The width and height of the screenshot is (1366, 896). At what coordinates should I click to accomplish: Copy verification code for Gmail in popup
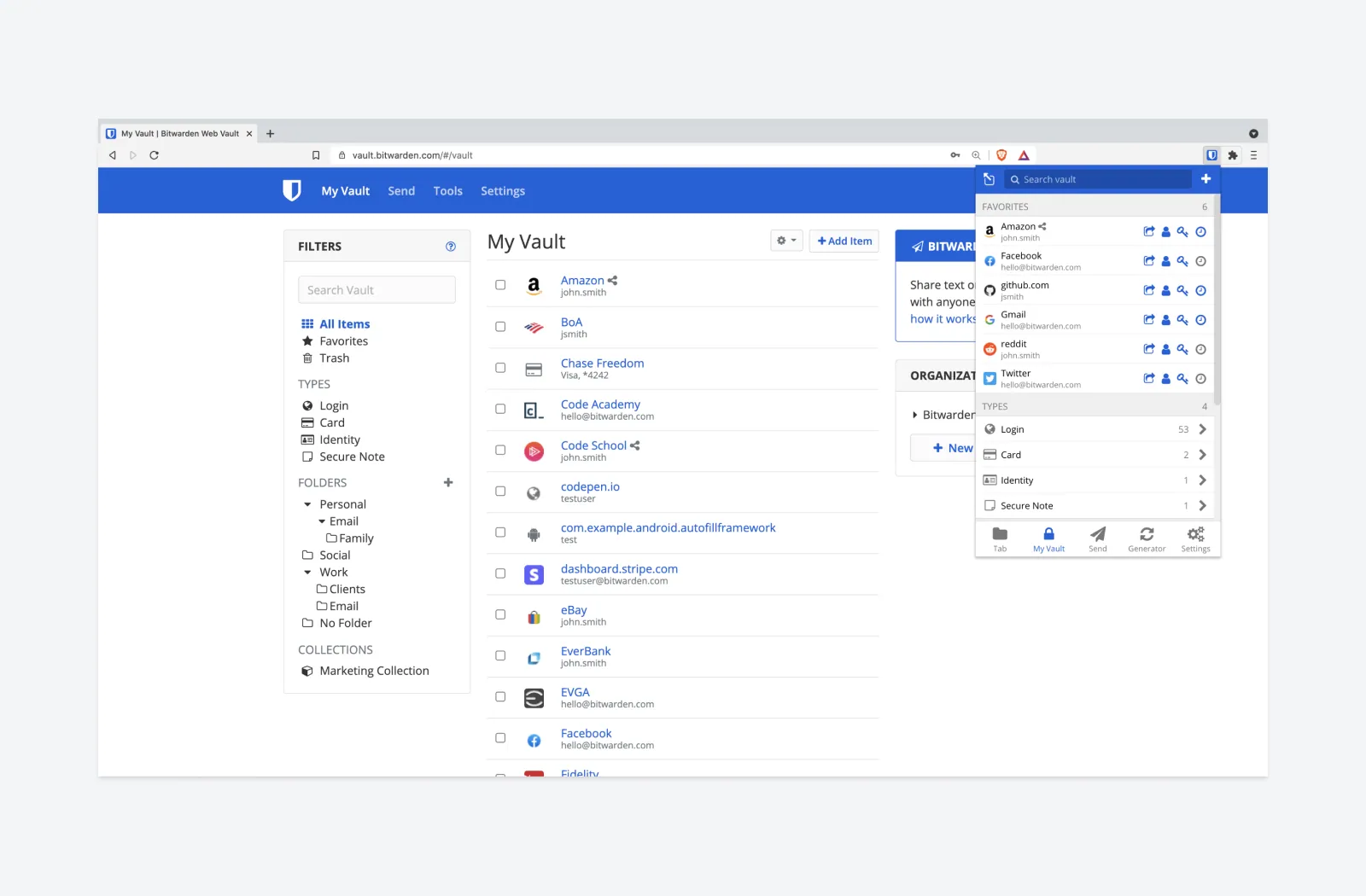click(1200, 320)
